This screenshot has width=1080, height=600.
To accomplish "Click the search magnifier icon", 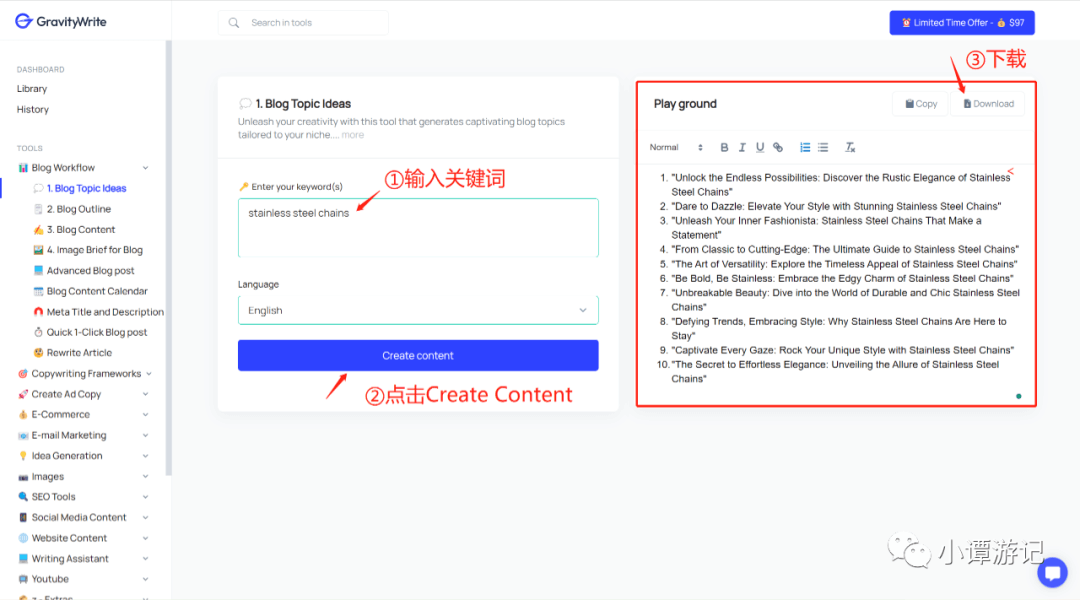I will click(x=234, y=23).
